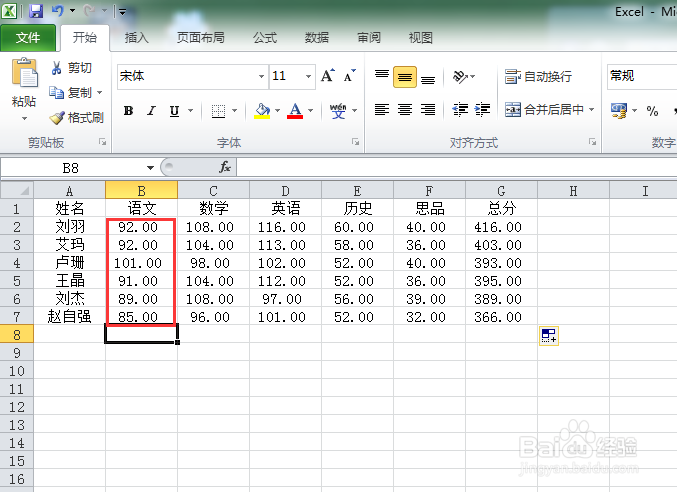This screenshot has width=677, height=492.
Task: Increase font size with large A icon
Action: [328, 76]
